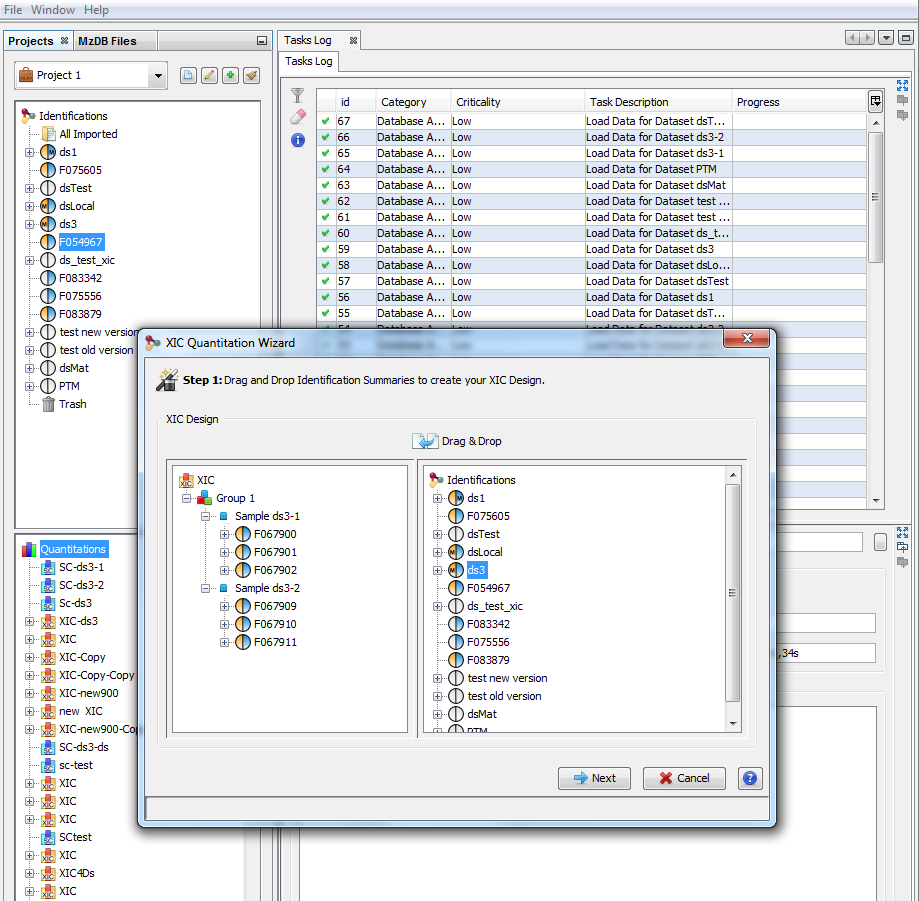The image size is (919, 901).
Task: Open the Window menu
Action: point(53,10)
